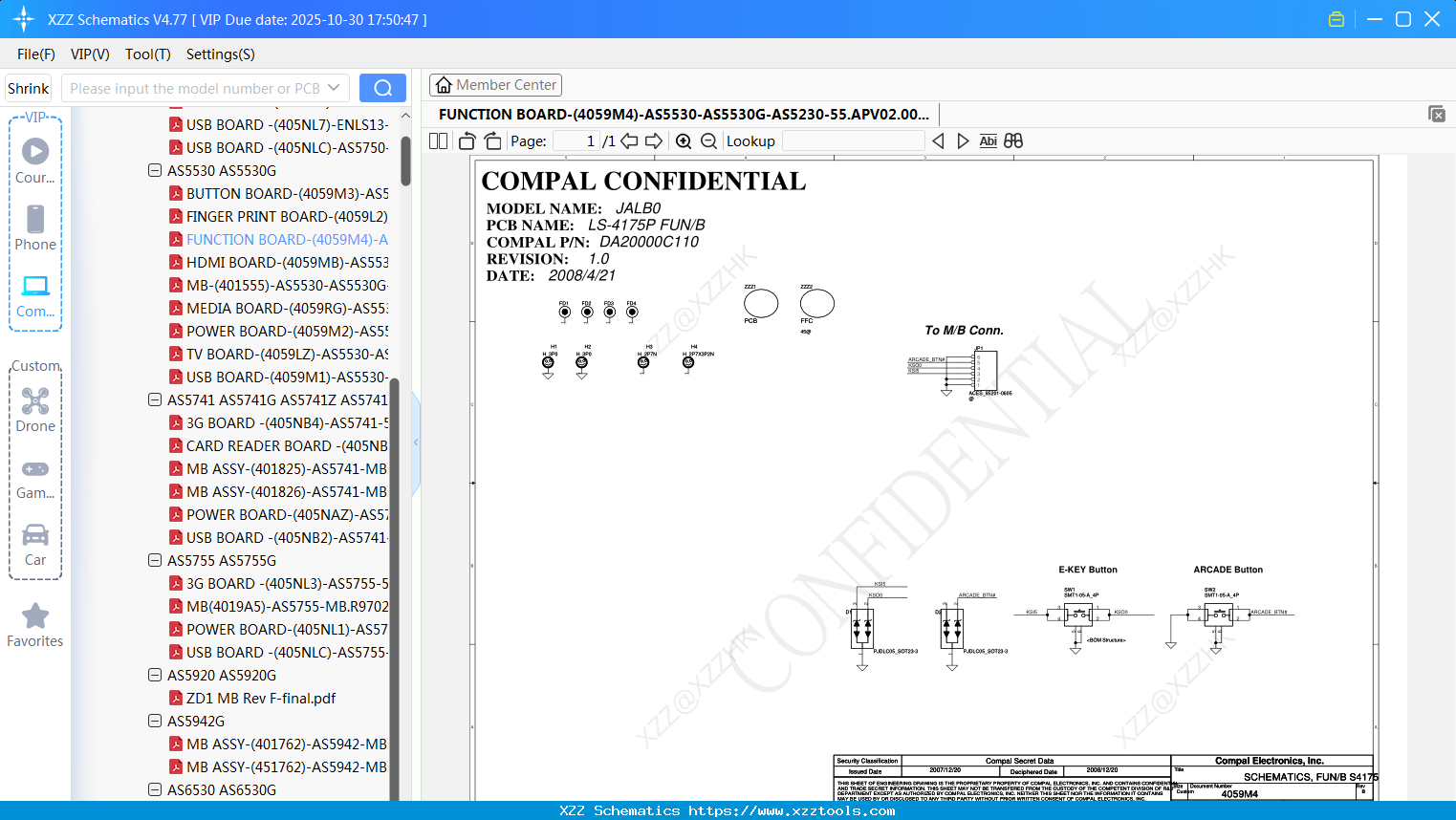Open BUTTON BOARD-(4059M3) file
This screenshot has width=1456, height=820.
click(279, 194)
